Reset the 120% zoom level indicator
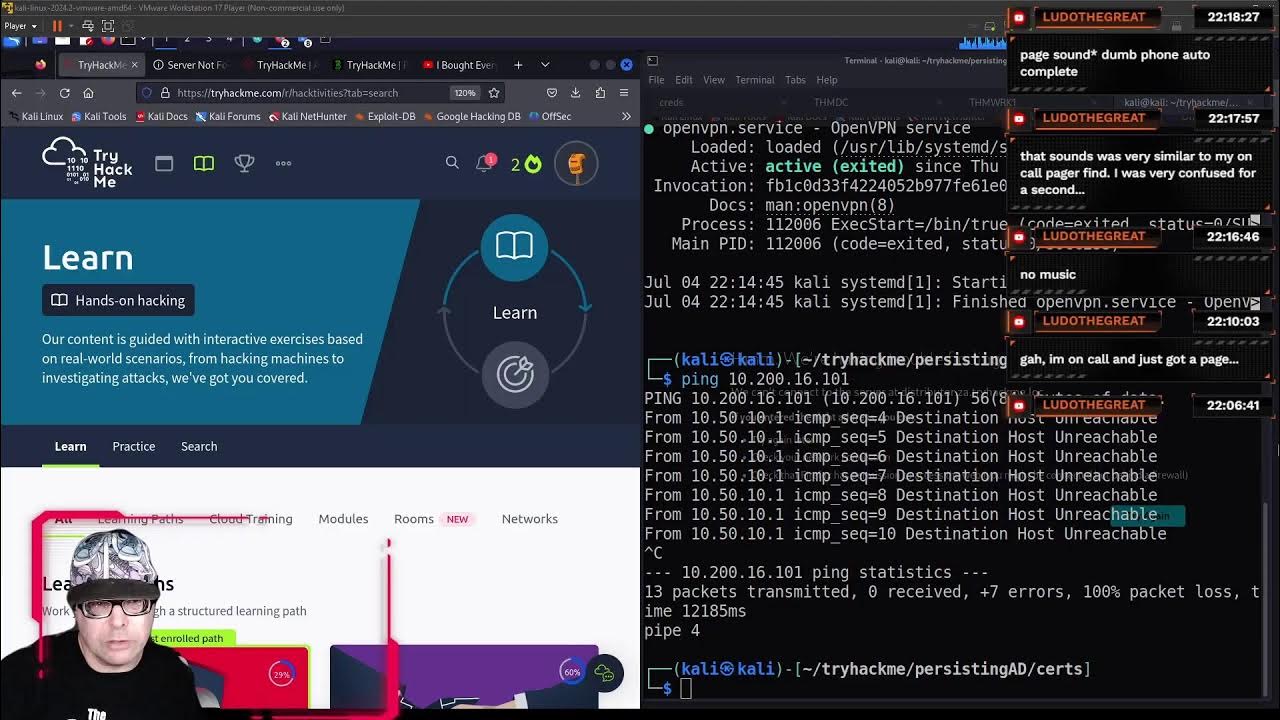 (x=464, y=92)
